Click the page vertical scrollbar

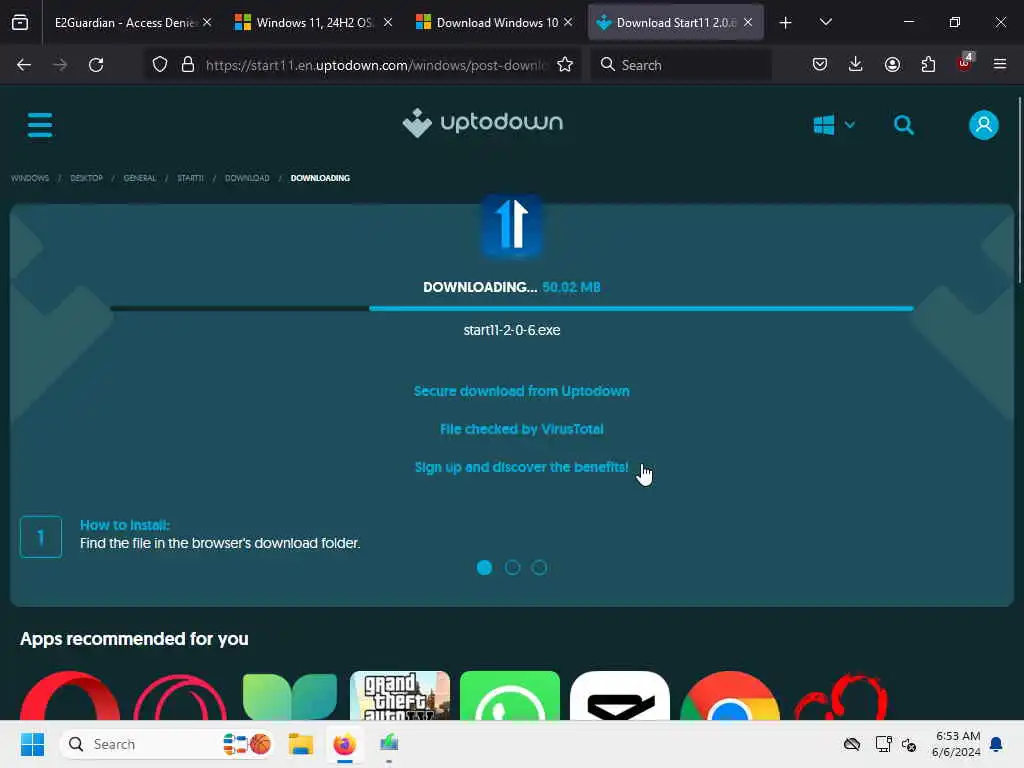[1019, 189]
